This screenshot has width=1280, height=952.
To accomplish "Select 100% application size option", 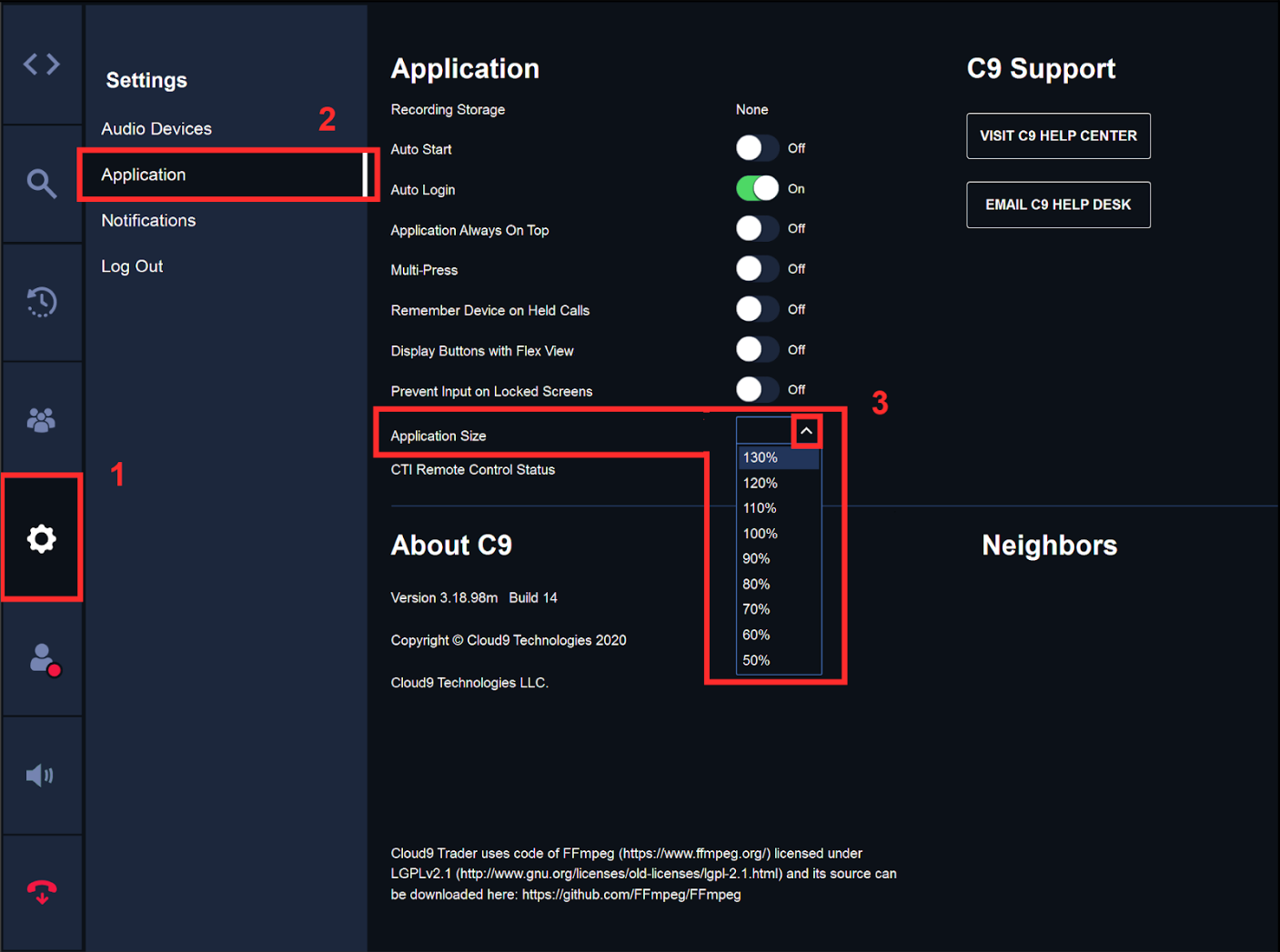I will click(x=779, y=534).
